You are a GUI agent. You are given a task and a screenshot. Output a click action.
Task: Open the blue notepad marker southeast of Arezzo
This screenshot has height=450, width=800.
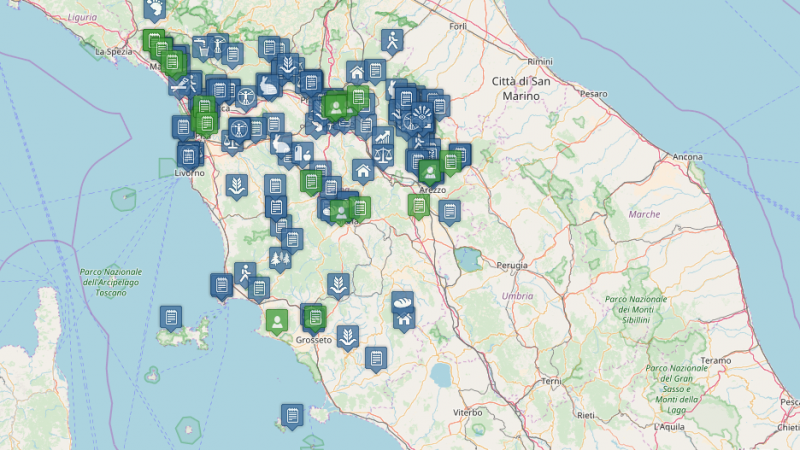point(448,211)
